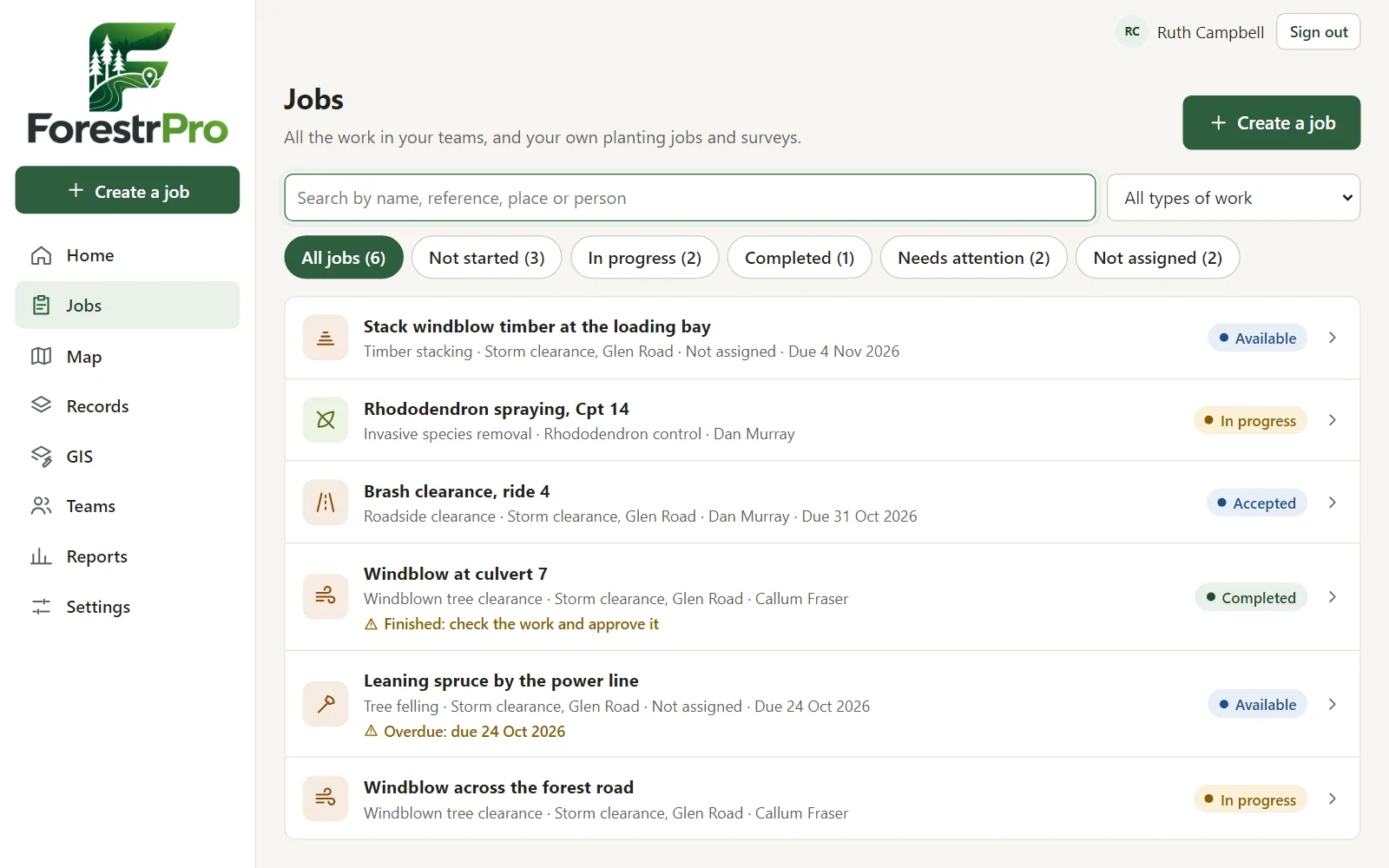
Task: Switch to Completed (1) filter
Action: 800,258
